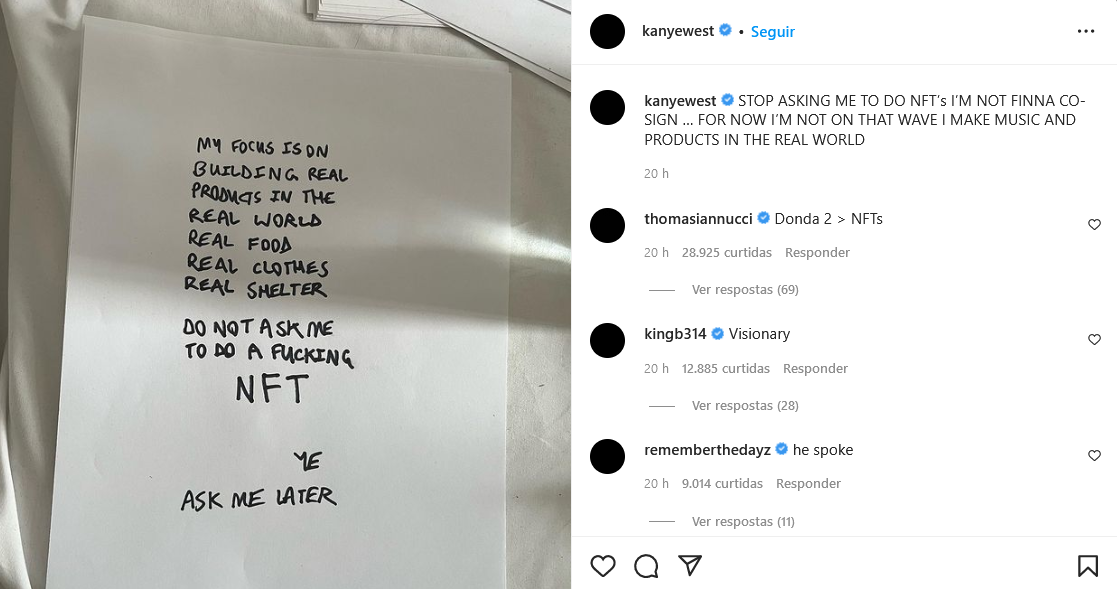Screen dimensions: 1117x589
Task: Reply to thomasiannucci with Responder
Action: click(817, 253)
